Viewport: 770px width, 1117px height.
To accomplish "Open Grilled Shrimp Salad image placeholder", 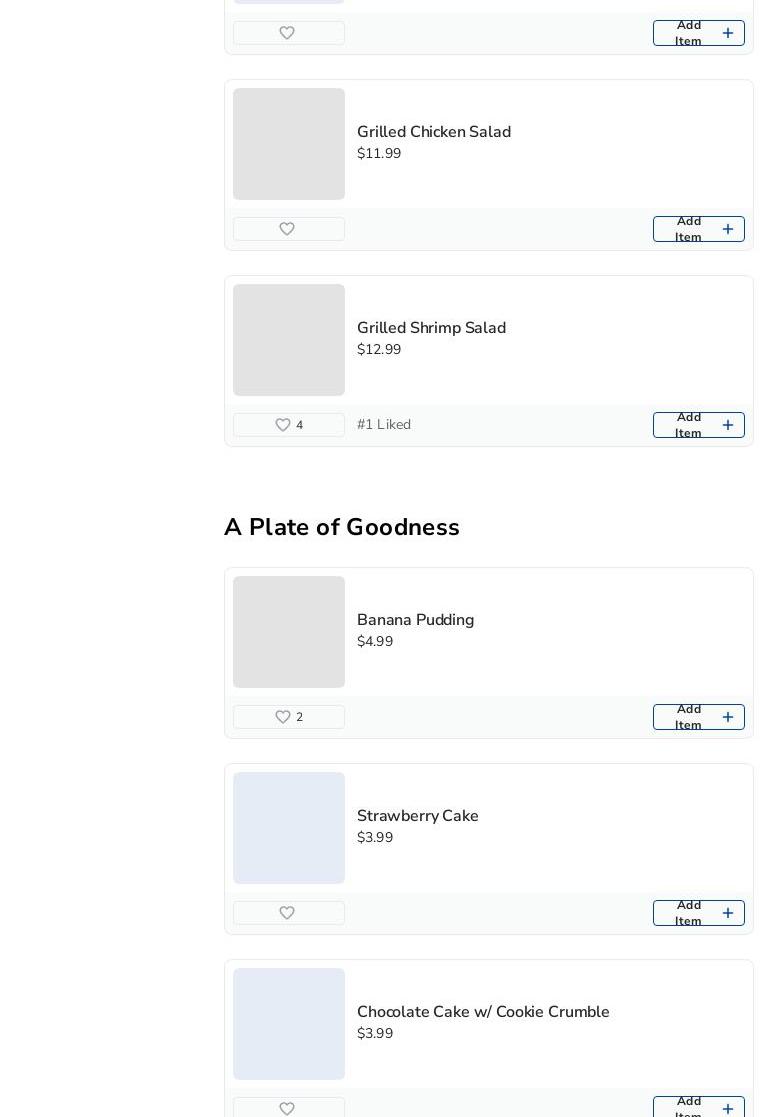I will click(x=289, y=340).
